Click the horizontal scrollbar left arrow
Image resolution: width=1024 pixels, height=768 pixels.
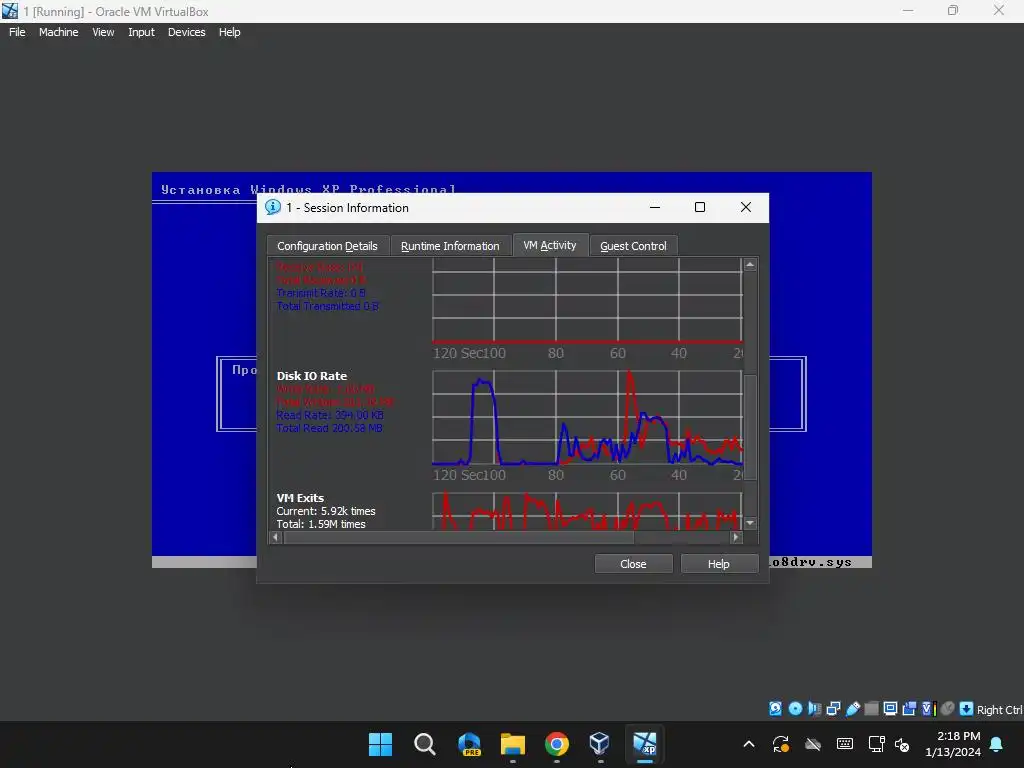(x=276, y=537)
